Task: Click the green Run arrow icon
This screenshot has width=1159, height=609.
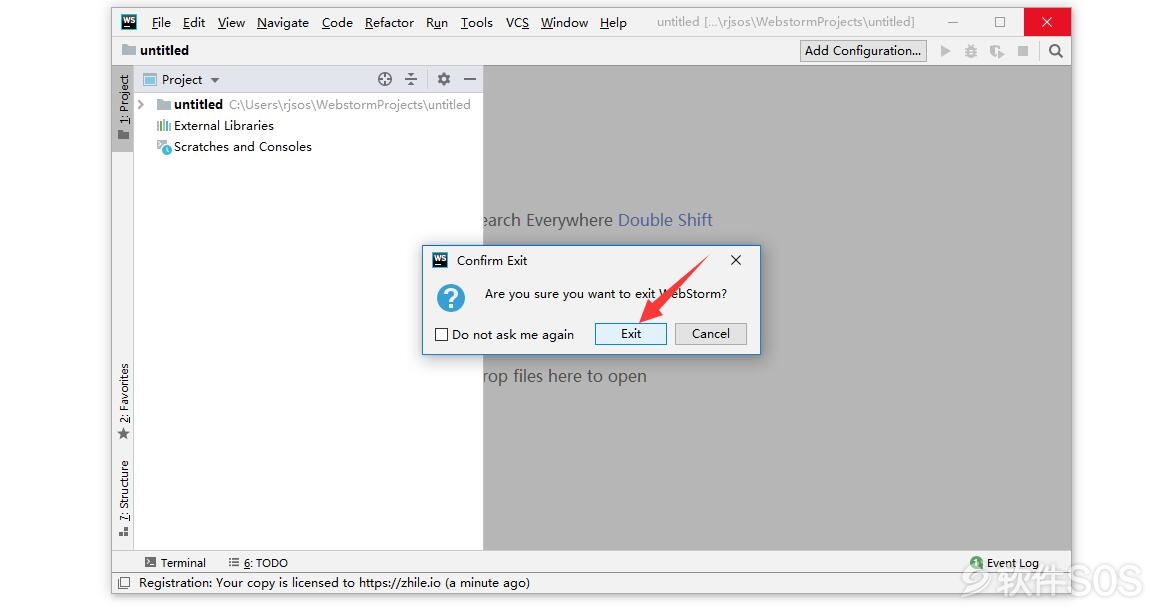Action: tap(945, 51)
